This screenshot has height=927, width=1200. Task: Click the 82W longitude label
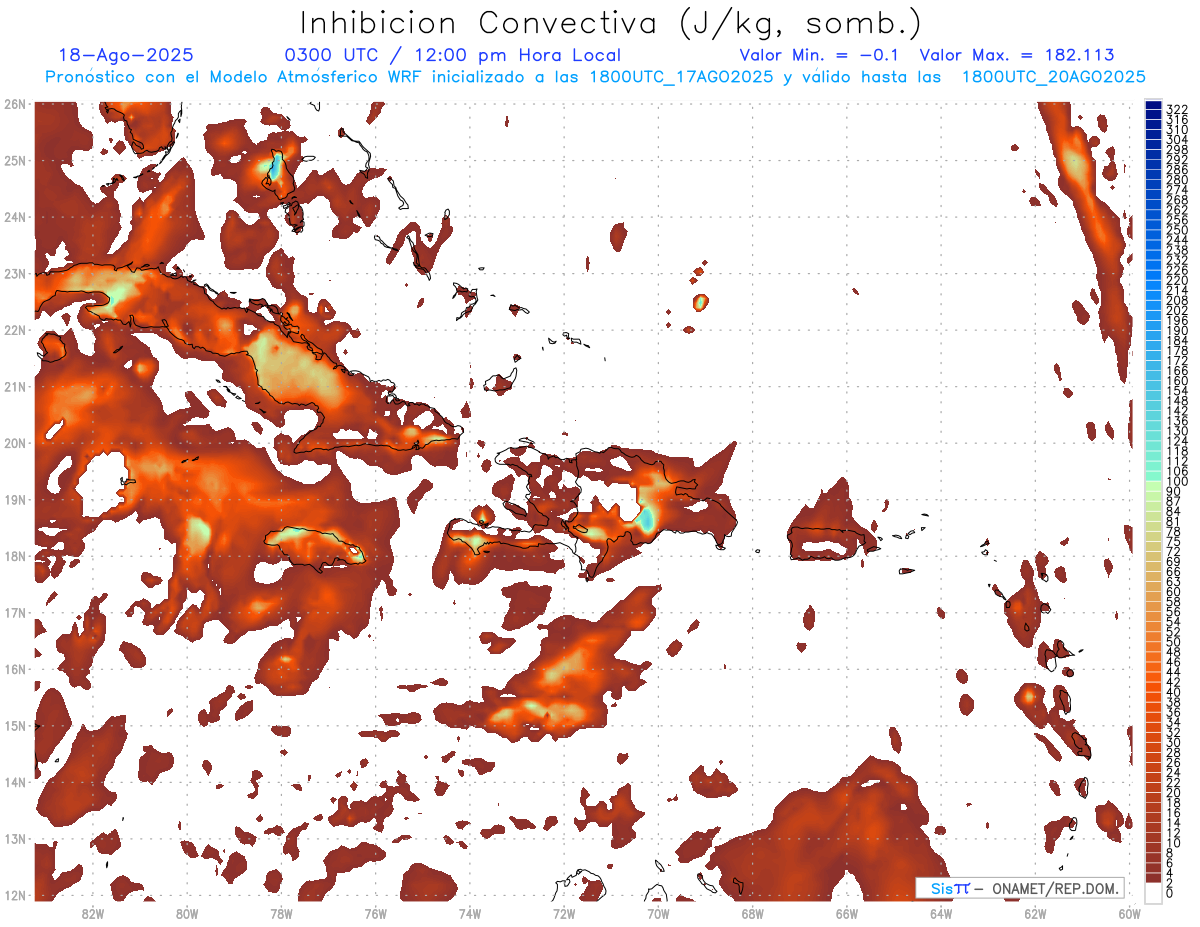coord(93,913)
